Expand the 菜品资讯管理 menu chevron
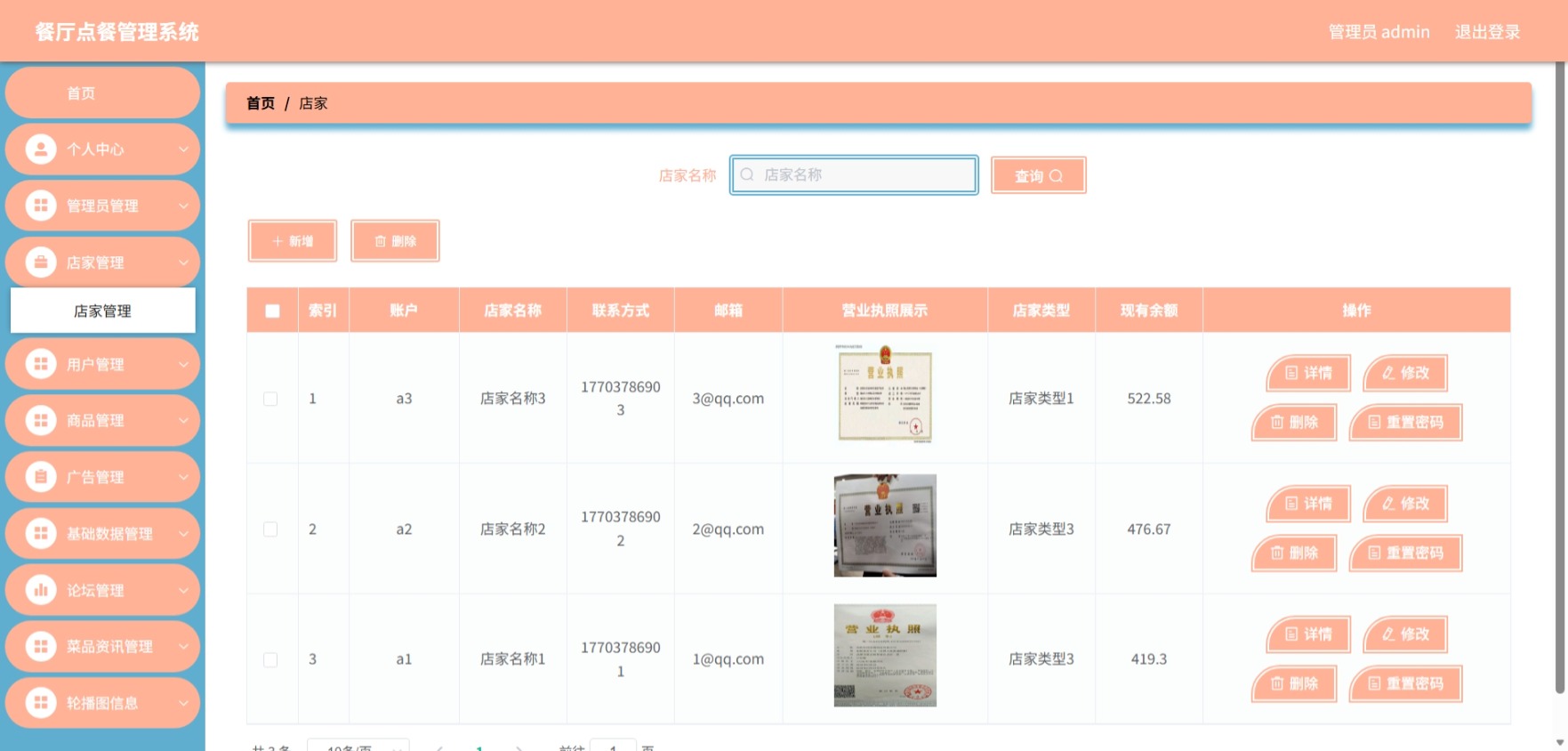This screenshot has width=1568, height=751. click(x=183, y=647)
